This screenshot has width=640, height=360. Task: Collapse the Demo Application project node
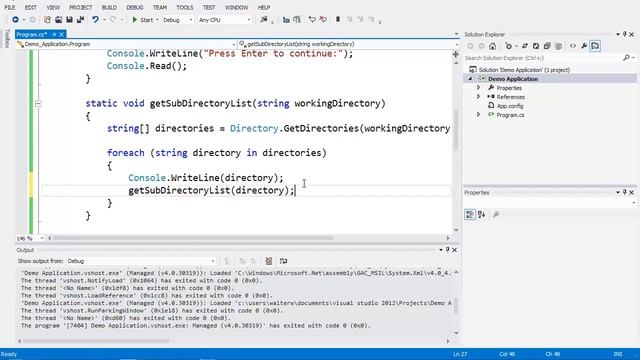tap(470, 79)
